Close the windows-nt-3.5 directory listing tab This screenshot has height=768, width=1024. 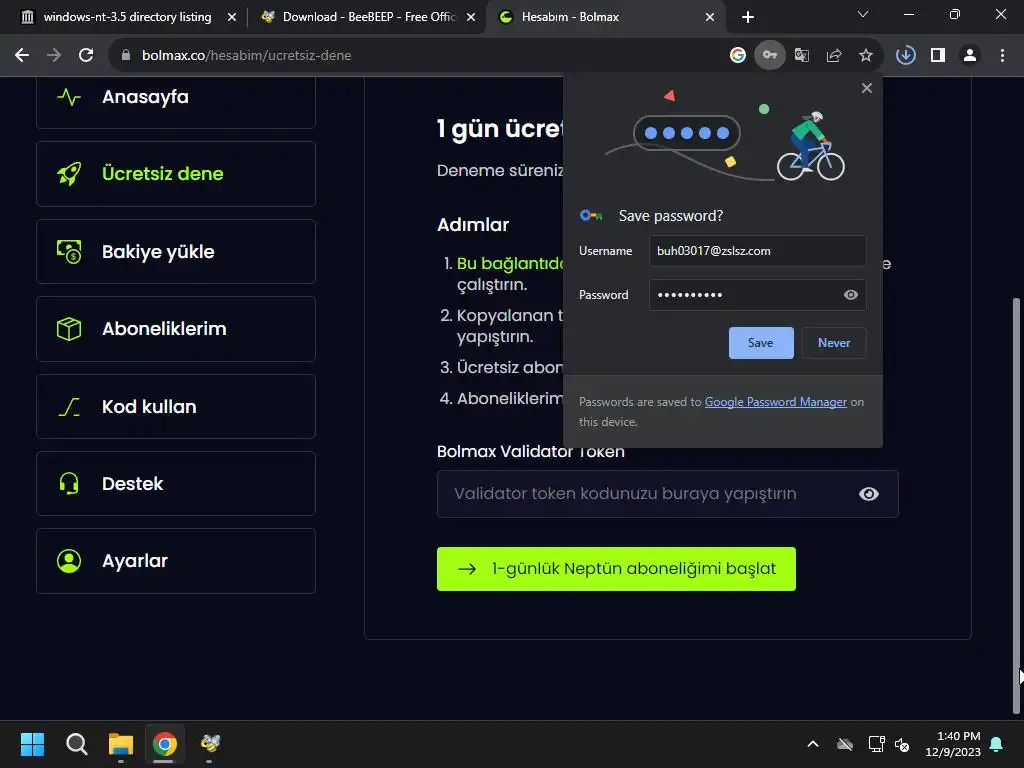[x=232, y=17]
